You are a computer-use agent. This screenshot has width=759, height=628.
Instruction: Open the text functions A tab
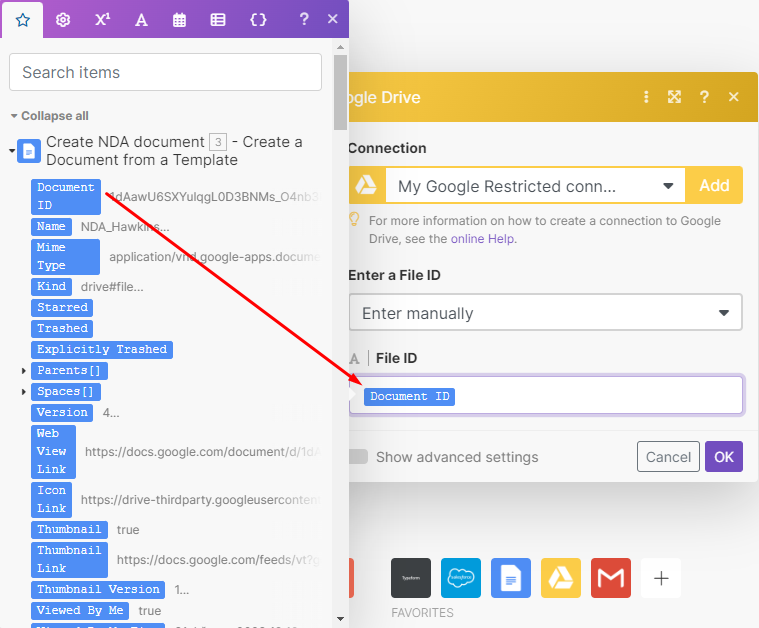141,20
